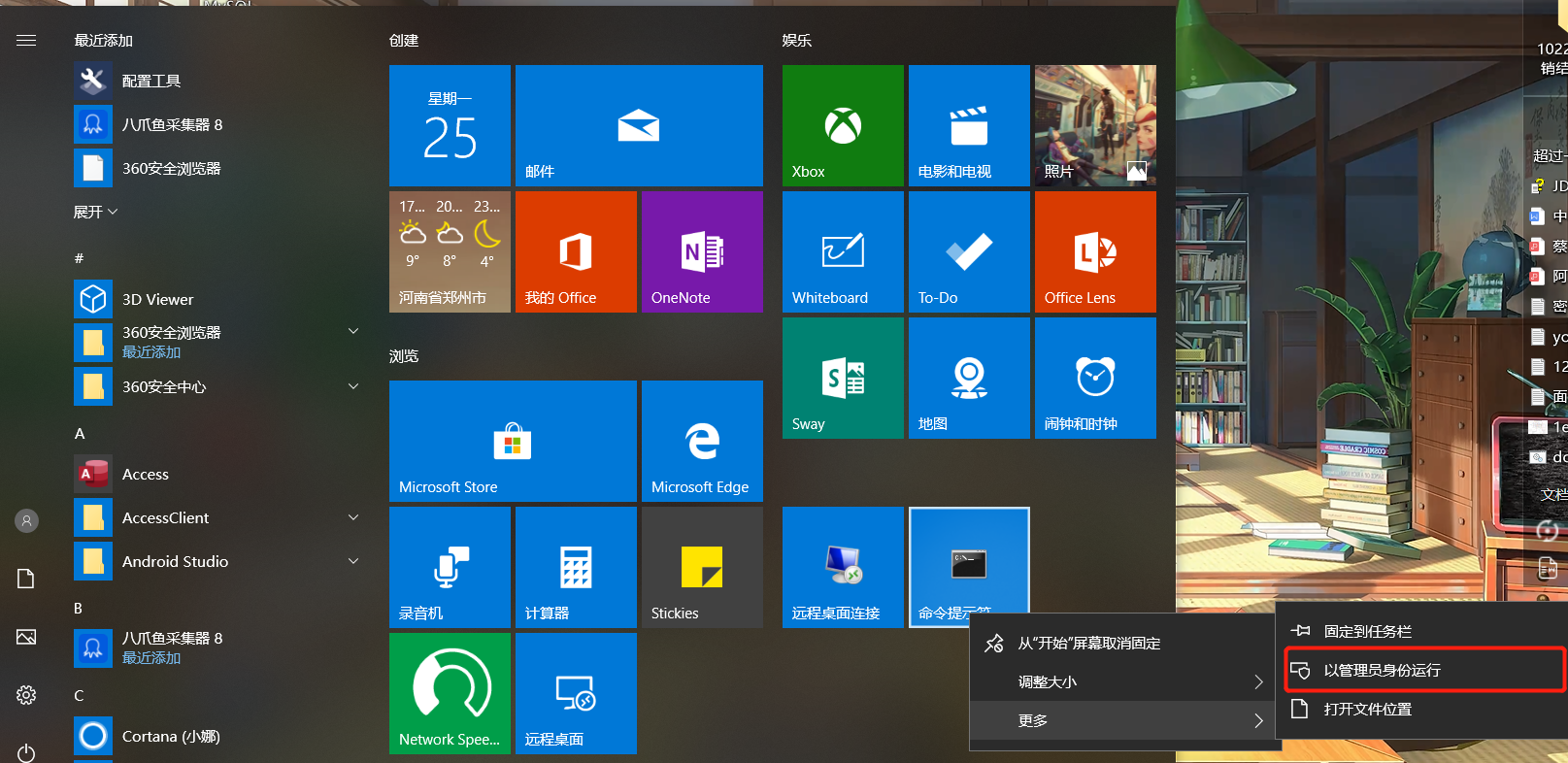Open the 录音机 recorder tile
1568x763 pixels.
[x=450, y=567]
